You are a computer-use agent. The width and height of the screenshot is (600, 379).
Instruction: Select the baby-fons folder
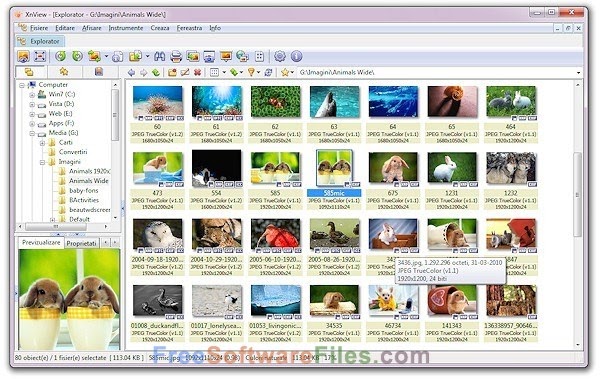(x=83, y=191)
